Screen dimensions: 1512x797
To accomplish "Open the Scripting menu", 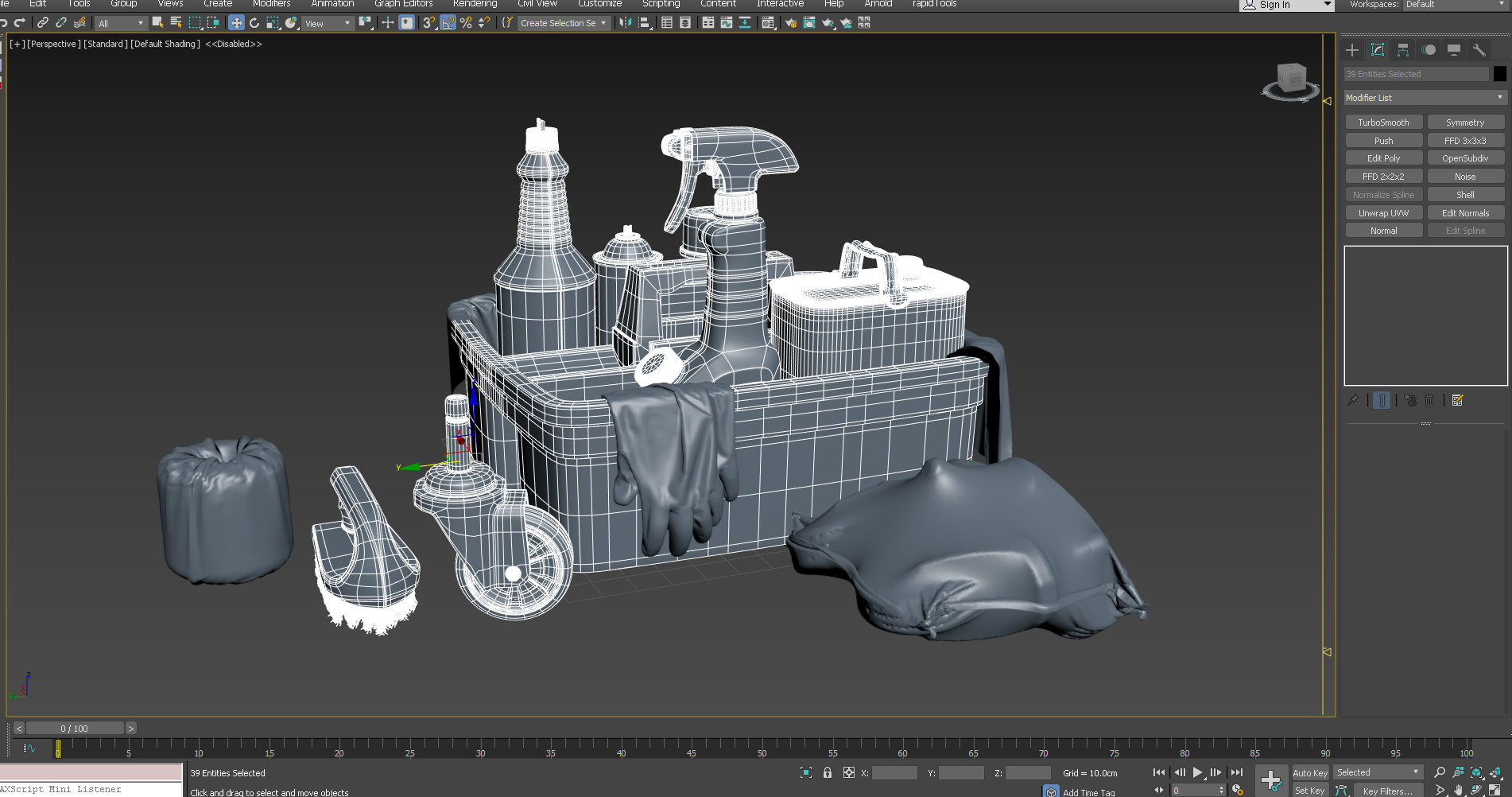I will tap(661, 4).
